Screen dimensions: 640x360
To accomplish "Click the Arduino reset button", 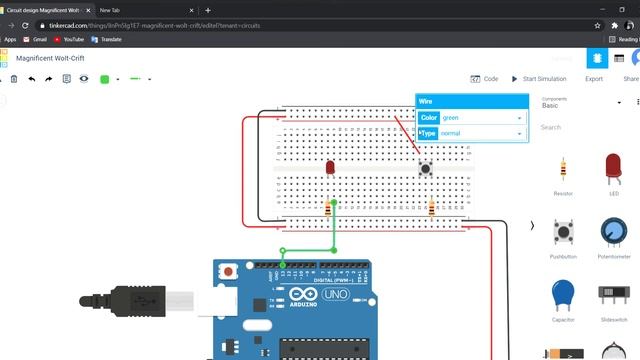I will click(x=228, y=271).
